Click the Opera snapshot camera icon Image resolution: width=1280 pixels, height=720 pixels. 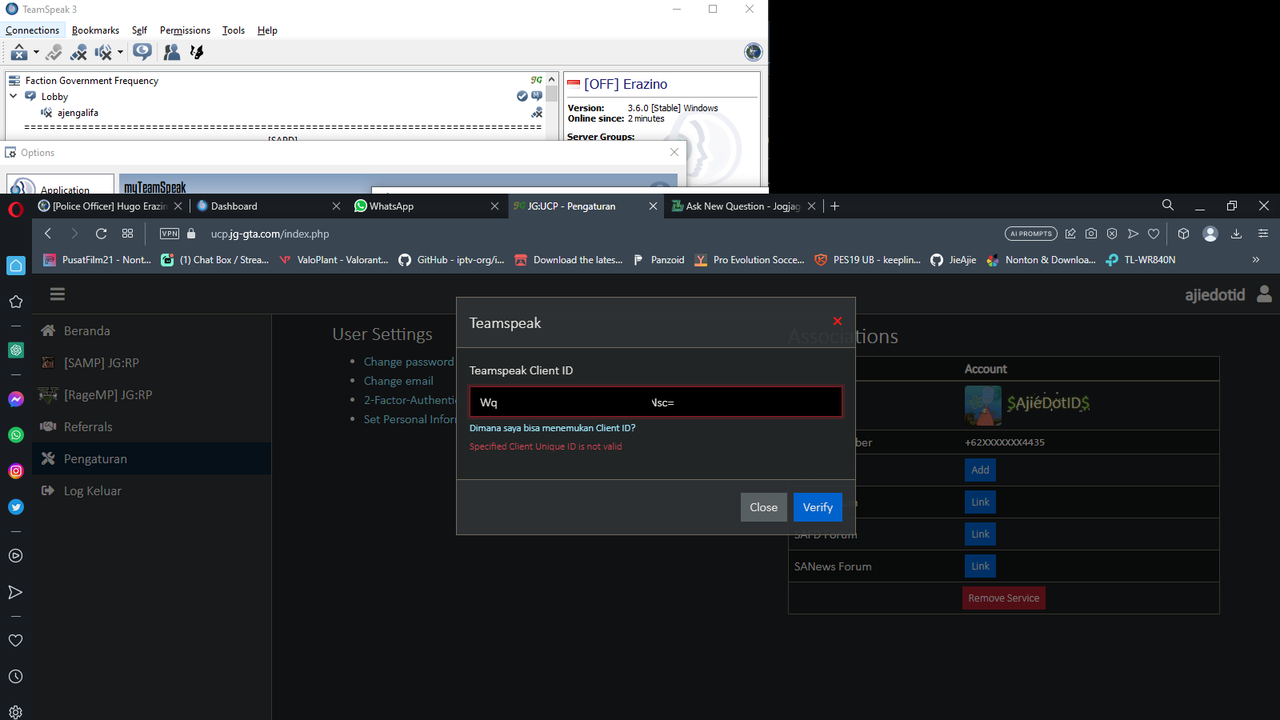(x=1091, y=234)
